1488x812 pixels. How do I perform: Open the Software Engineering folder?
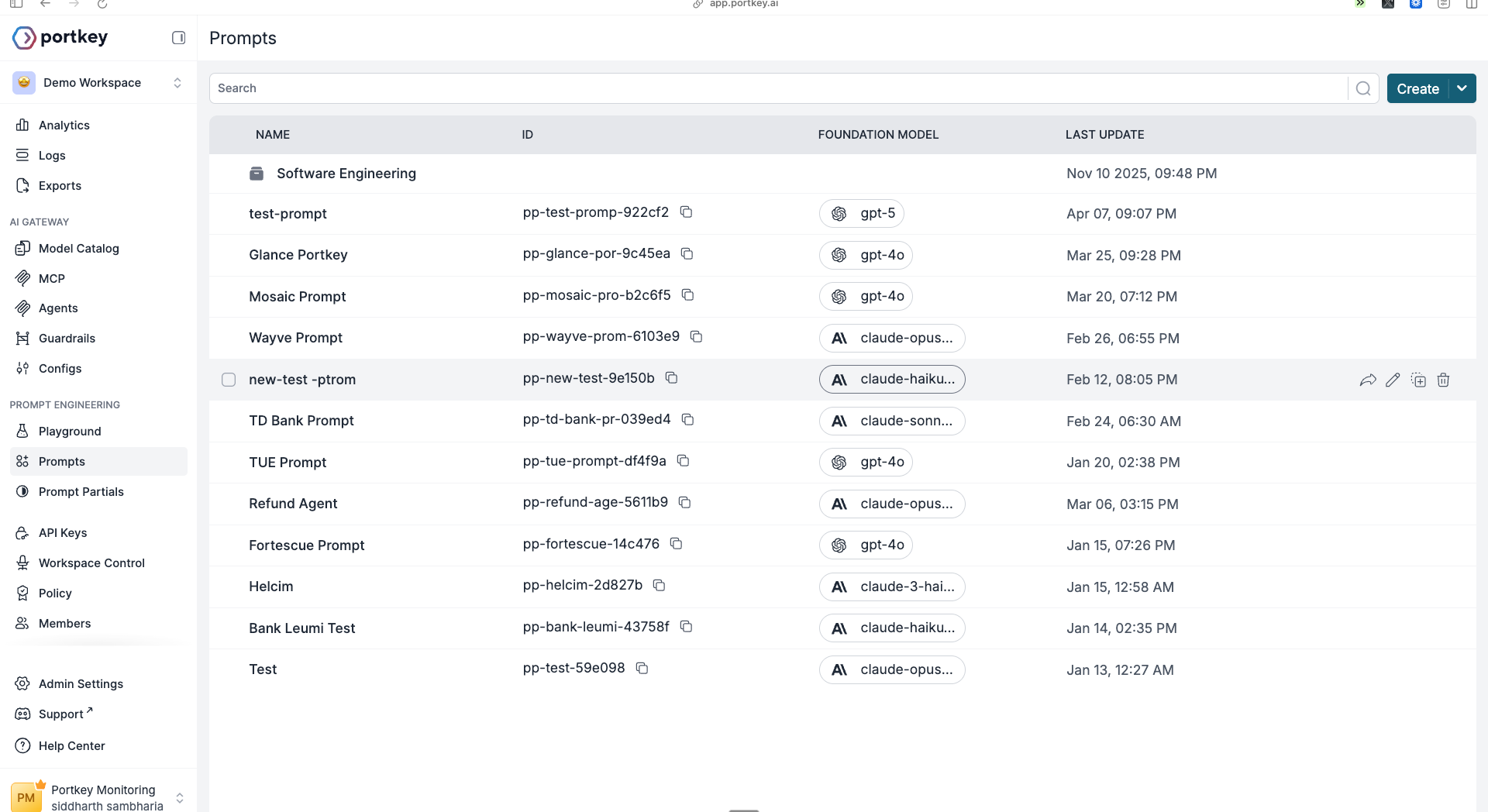(x=346, y=174)
